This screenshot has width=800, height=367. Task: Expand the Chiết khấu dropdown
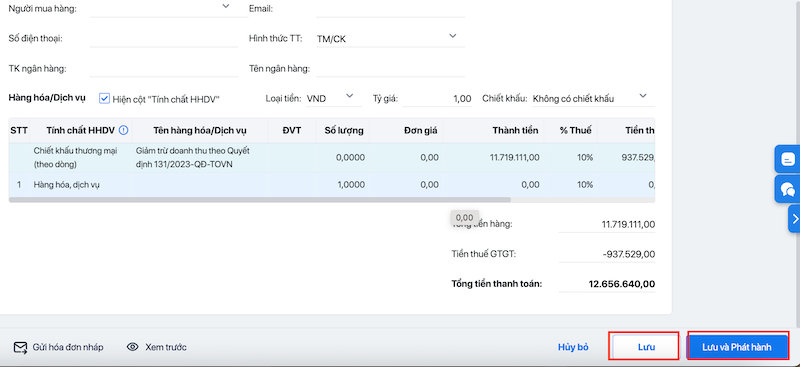pyautogui.click(x=643, y=95)
